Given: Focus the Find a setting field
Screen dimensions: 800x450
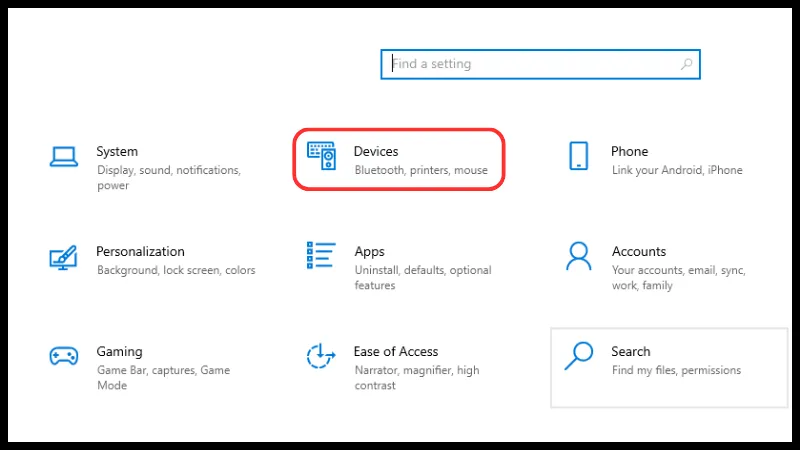Looking at the screenshot, I should coord(530,64).
